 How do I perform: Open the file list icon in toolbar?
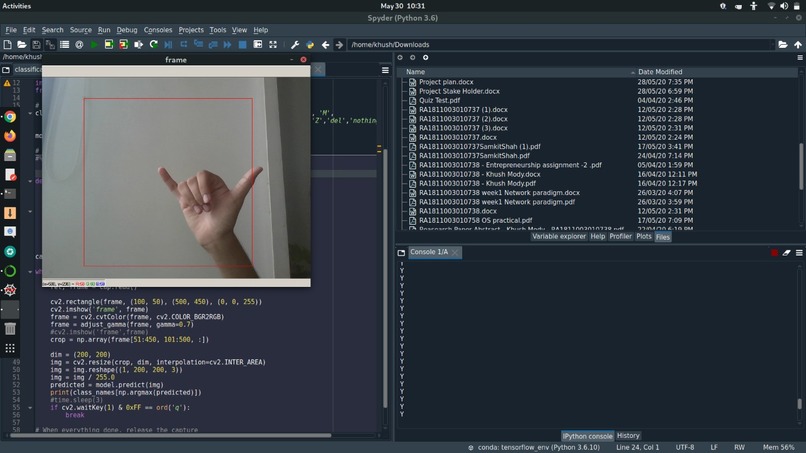64,45
